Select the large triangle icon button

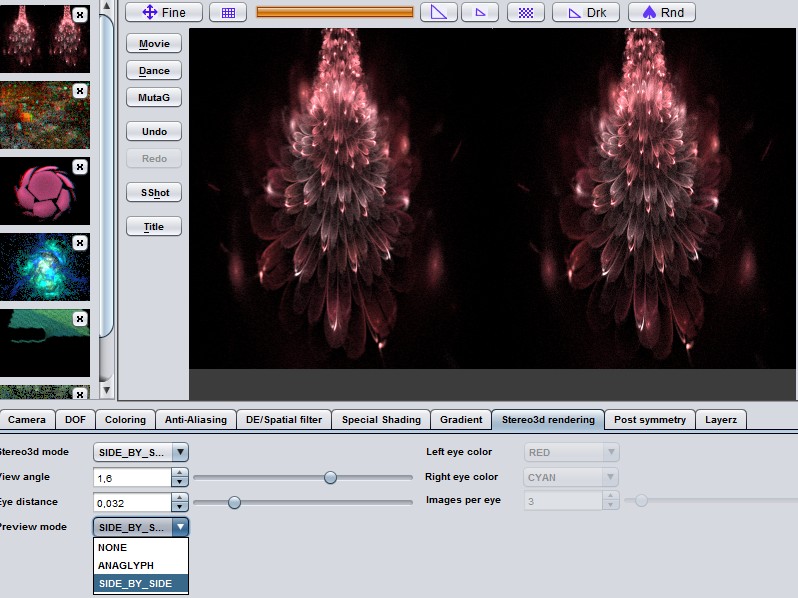438,12
